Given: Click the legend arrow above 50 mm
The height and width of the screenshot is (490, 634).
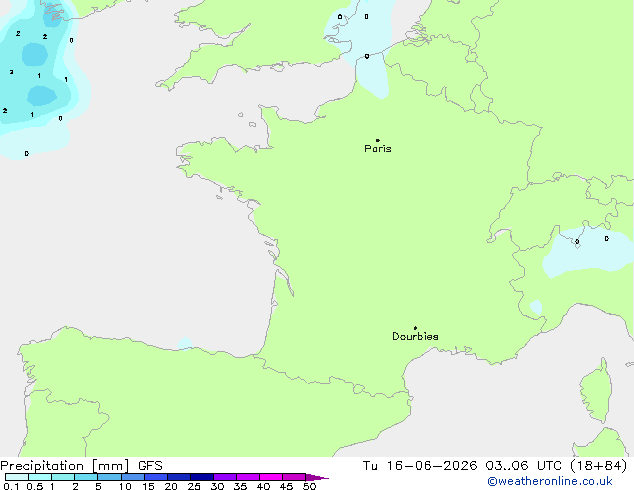Looking at the screenshot, I should pos(317,477).
